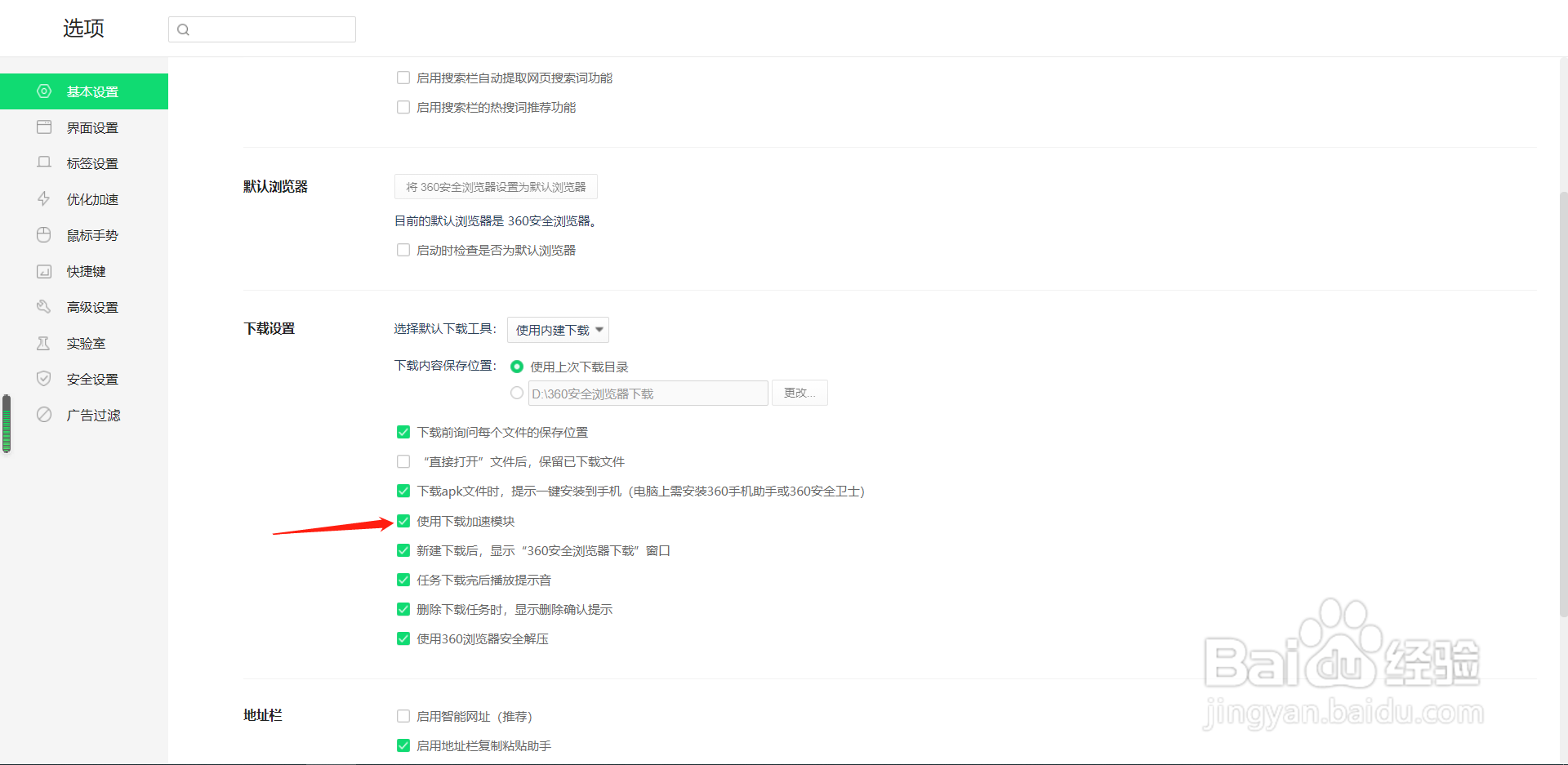
Task: Click the search magnifier icon
Action: click(x=184, y=29)
